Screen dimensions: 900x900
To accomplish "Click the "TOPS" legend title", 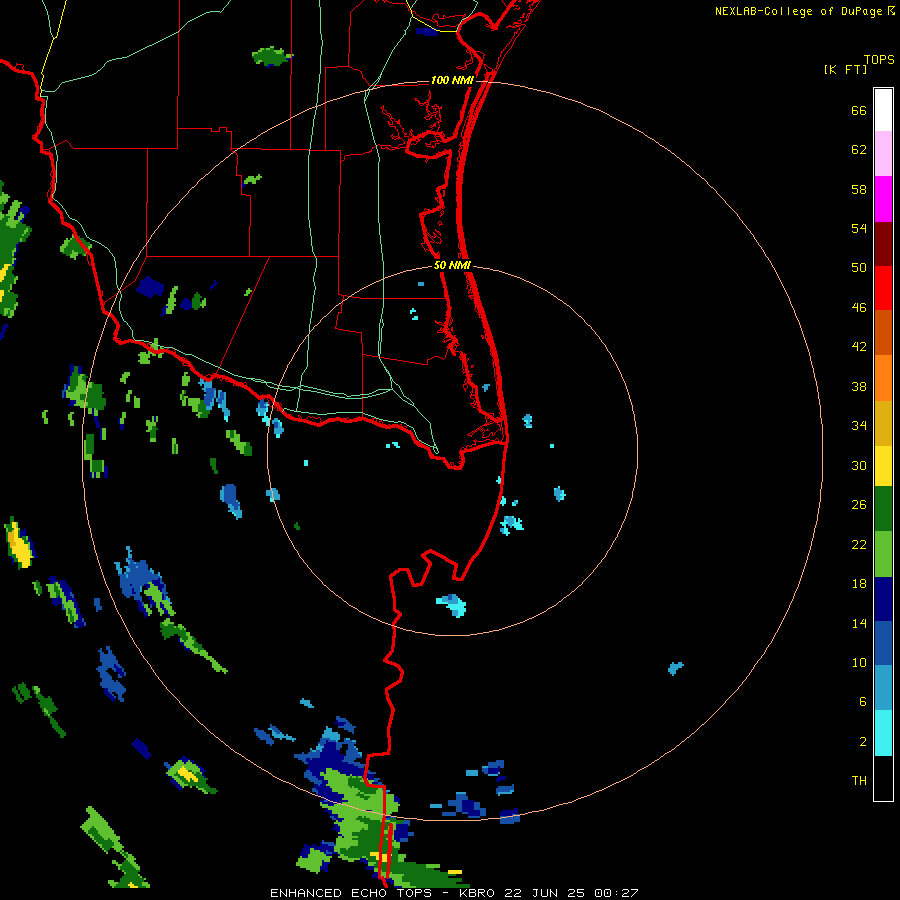I will [879, 60].
